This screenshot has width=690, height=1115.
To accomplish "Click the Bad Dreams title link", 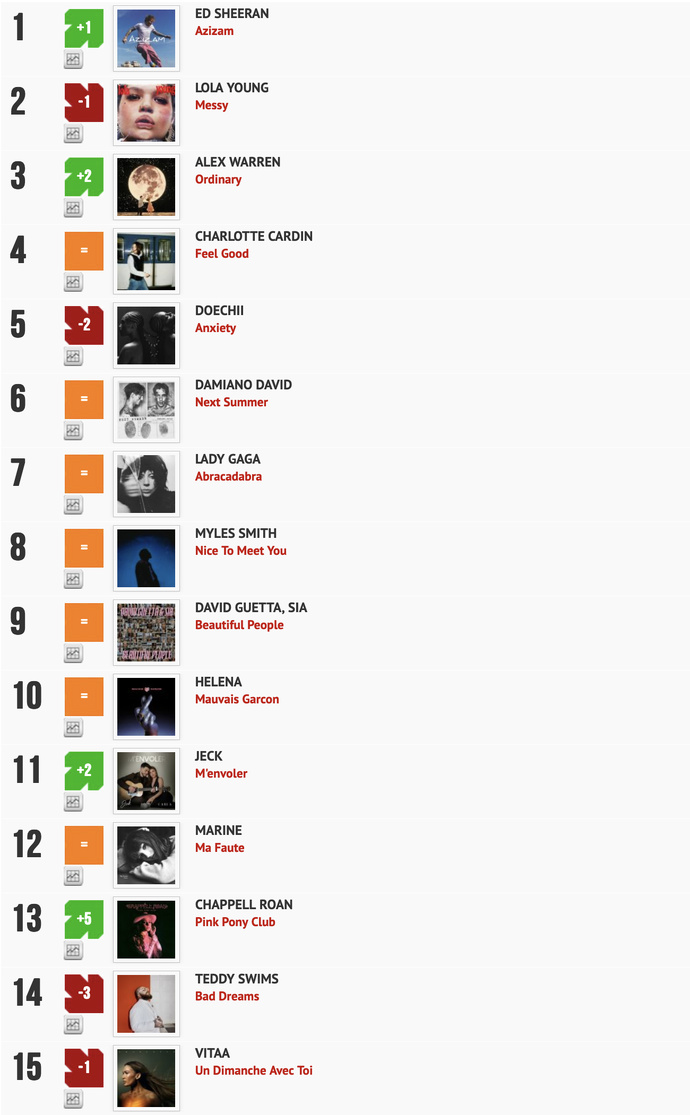I will point(227,996).
